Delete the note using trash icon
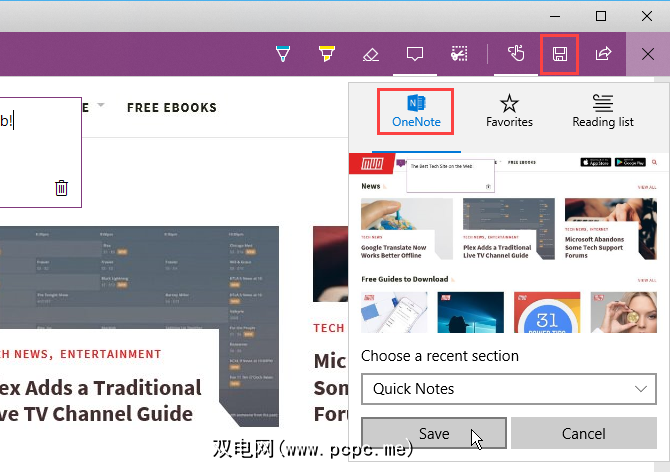670x472 pixels. (x=61, y=188)
